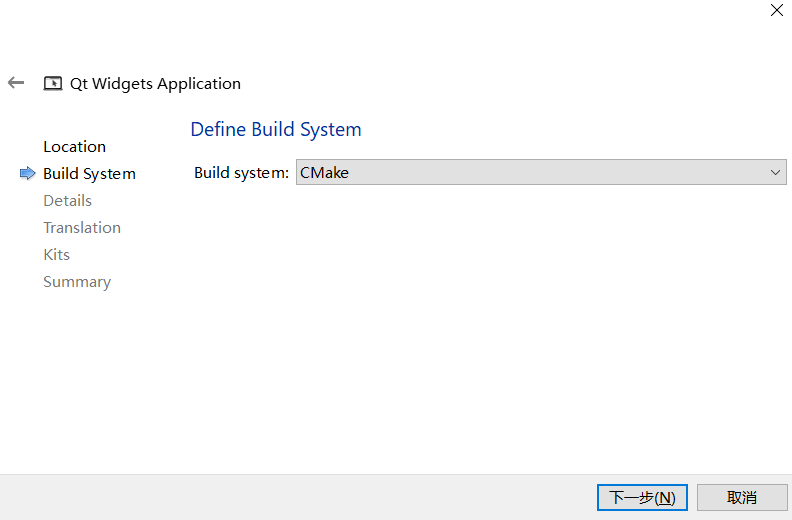Open the CMake build system combo box
The height and width of the screenshot is (520, 792).
[x=541, y=172]
